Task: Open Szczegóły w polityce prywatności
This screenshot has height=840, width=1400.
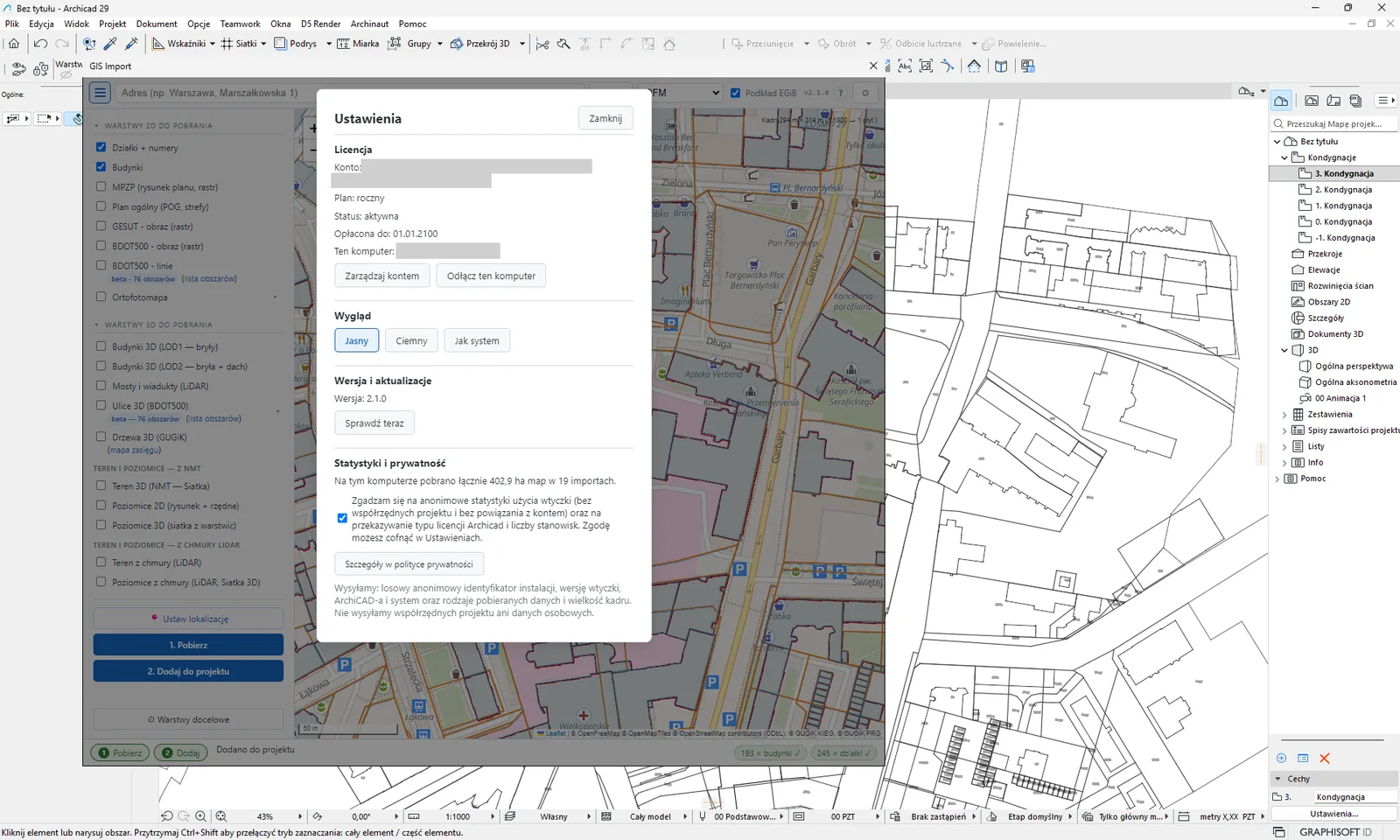Action: (x=409, y=564)
